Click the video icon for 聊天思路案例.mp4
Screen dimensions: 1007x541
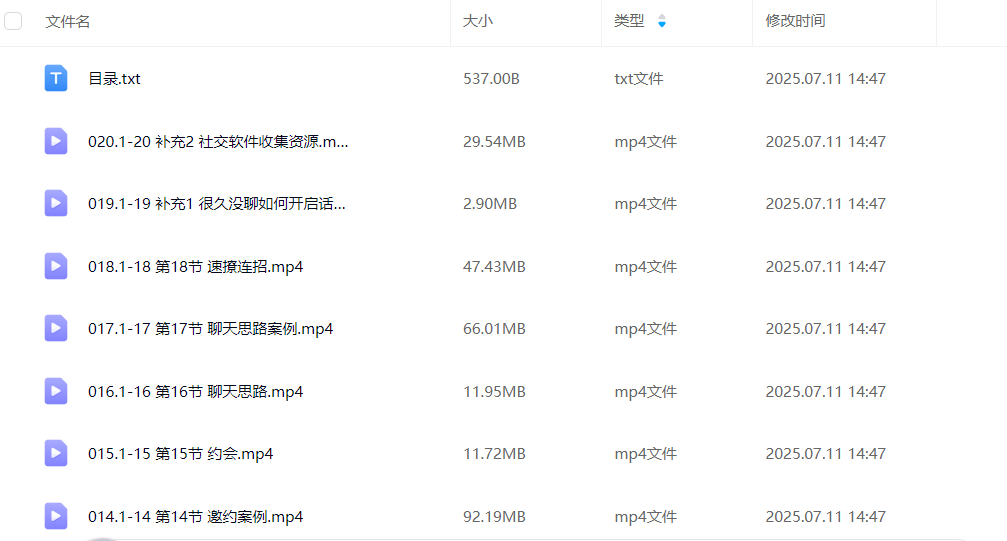point(56,328)
